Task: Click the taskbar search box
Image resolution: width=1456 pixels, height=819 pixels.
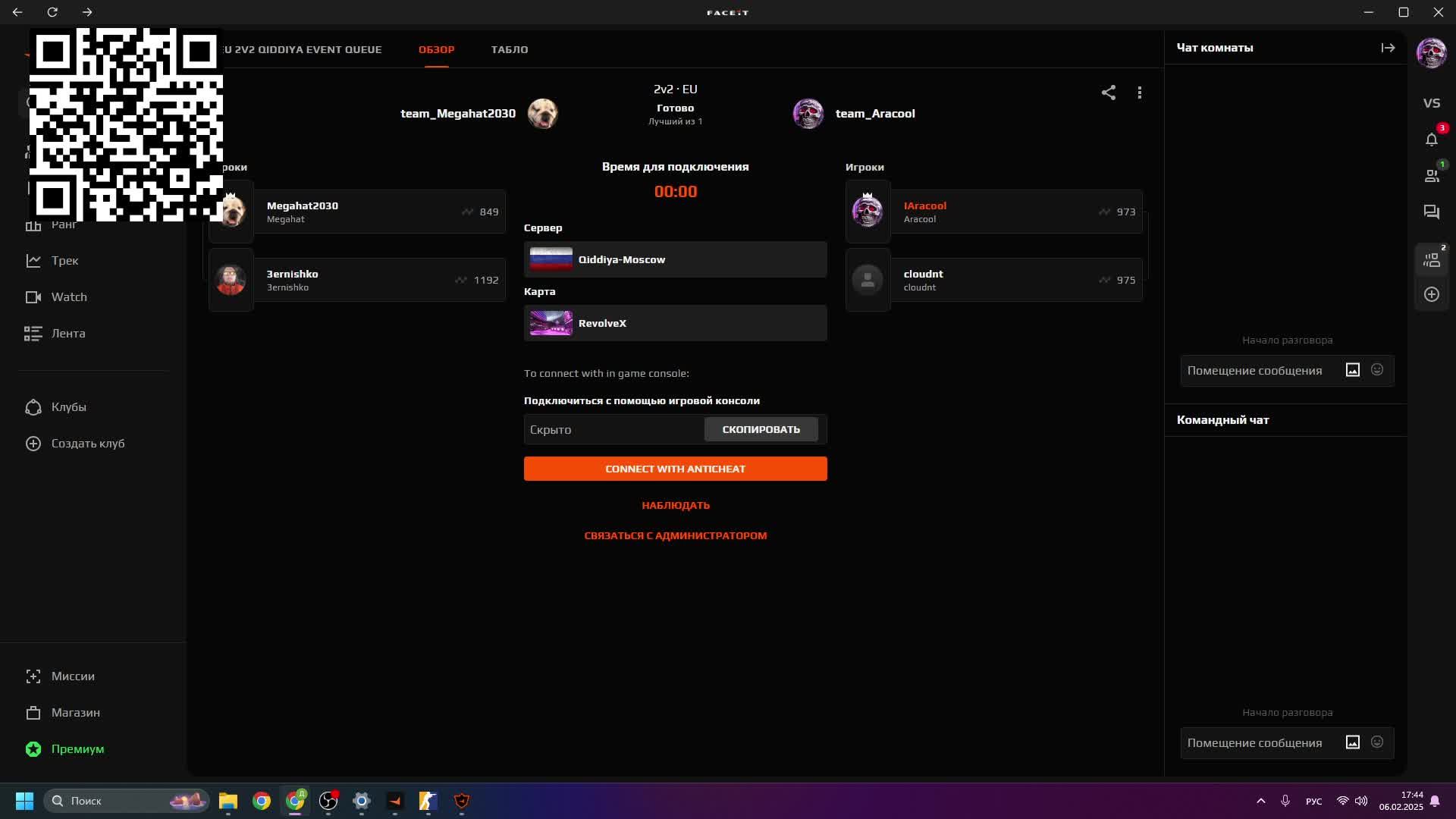Action: 126,801
